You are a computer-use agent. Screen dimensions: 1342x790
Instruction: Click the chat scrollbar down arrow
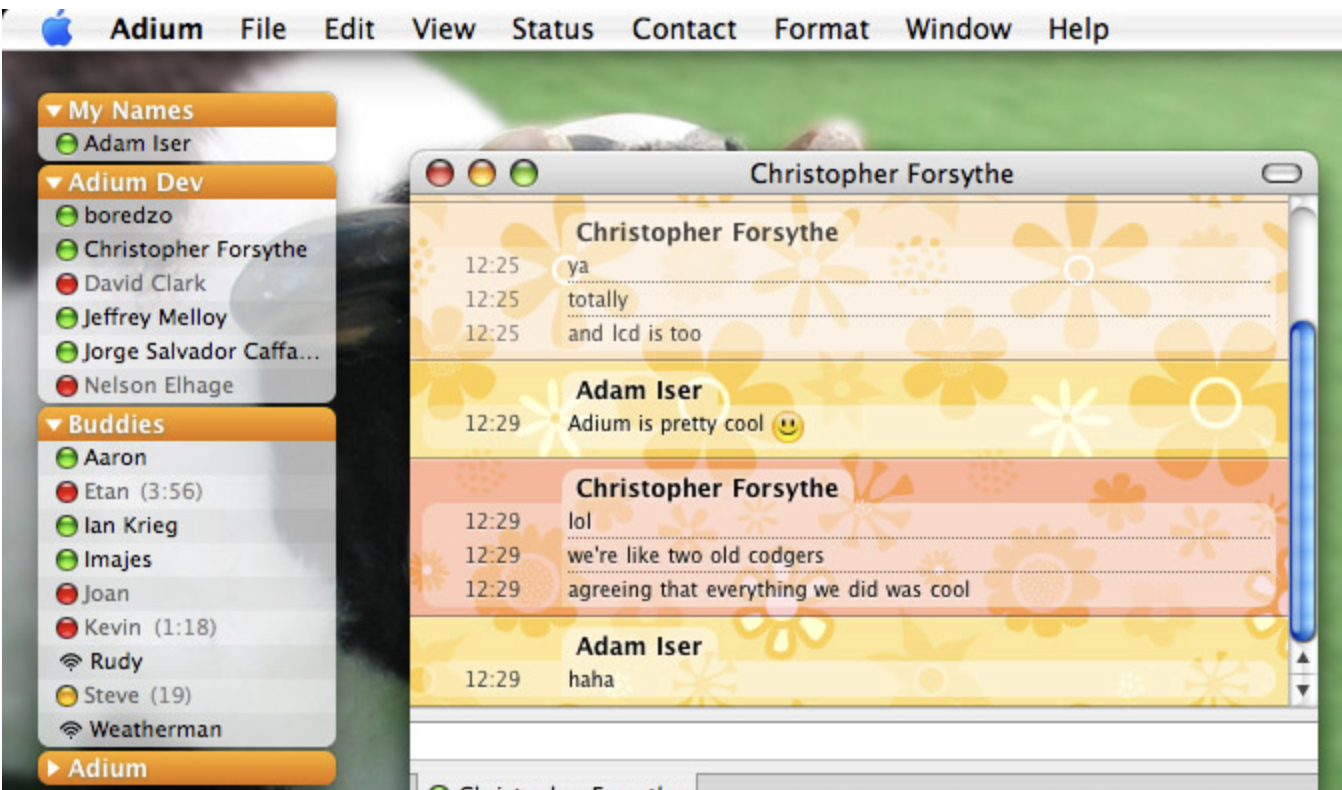coord(1303,689)
